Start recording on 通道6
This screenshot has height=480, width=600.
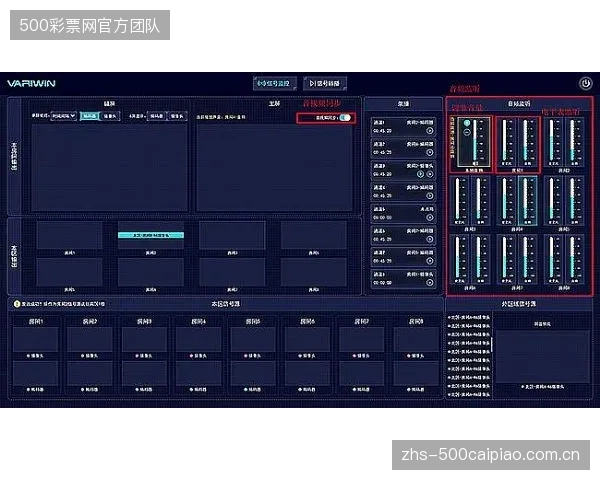[430, 239]
